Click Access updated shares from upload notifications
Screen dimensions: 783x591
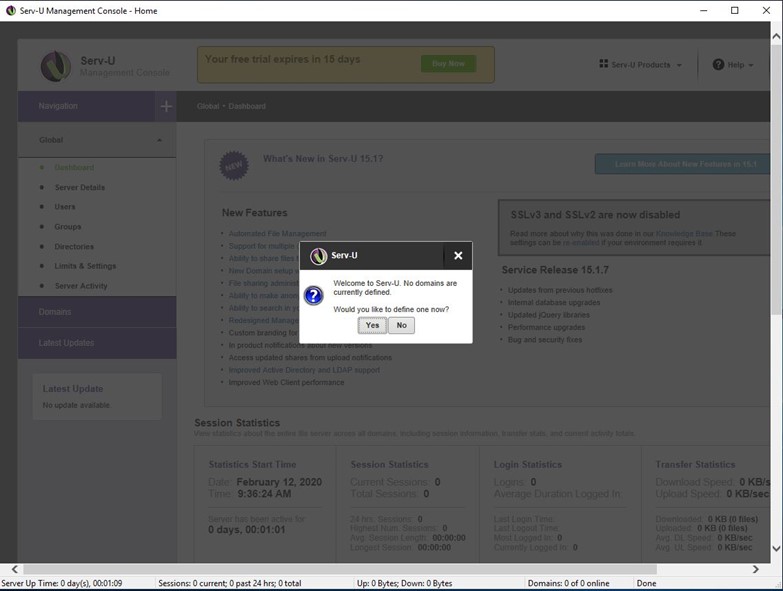click(310, 357)
